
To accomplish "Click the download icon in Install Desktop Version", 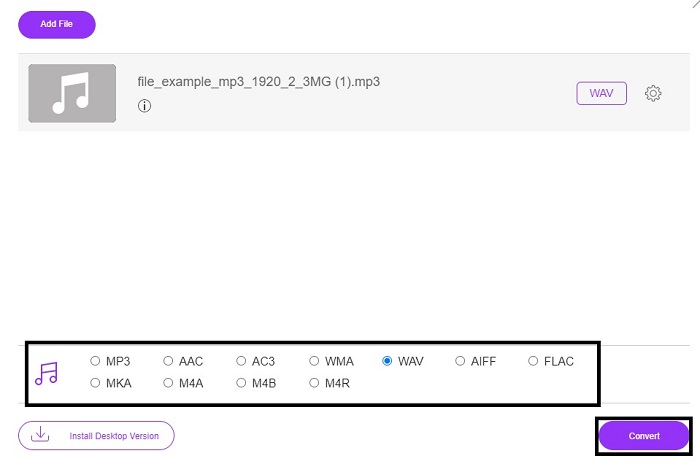I will (40, 434).
